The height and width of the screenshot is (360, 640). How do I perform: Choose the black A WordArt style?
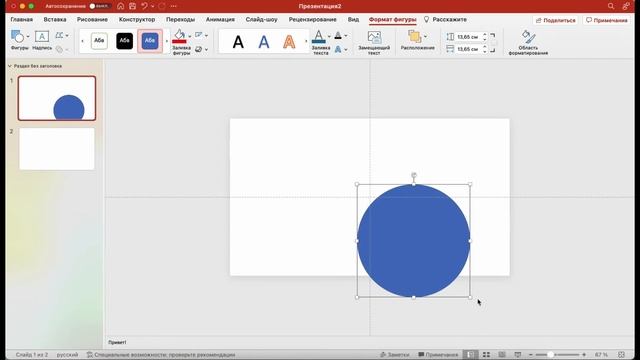point(238,42)
